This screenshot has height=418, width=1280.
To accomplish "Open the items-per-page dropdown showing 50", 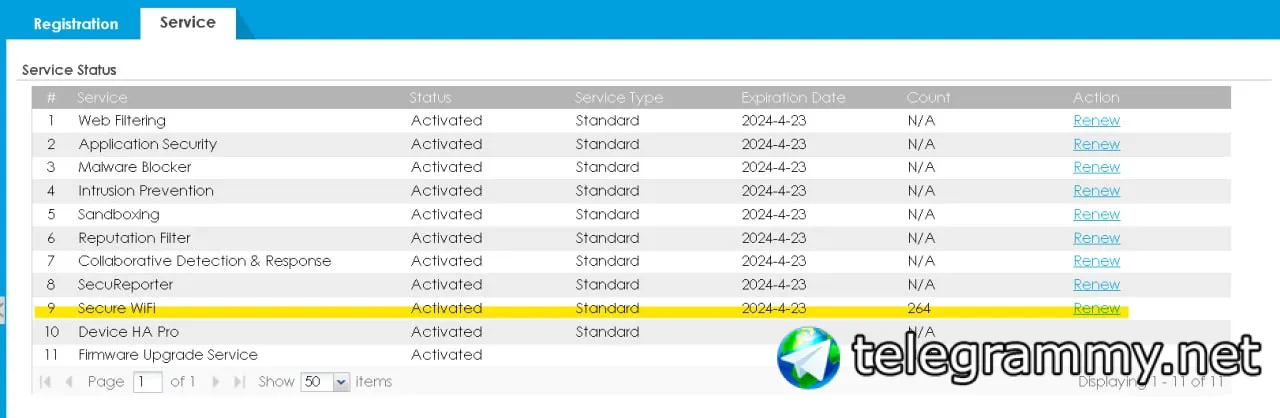I will pyautogui.click(x=341, y=382).
